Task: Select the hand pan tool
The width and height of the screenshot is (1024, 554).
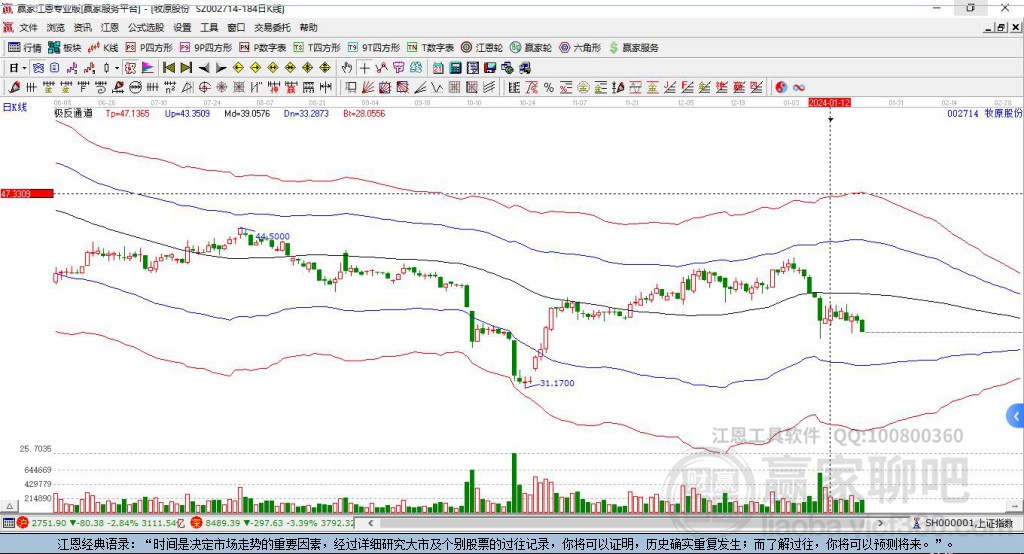Action: [347, 68]
